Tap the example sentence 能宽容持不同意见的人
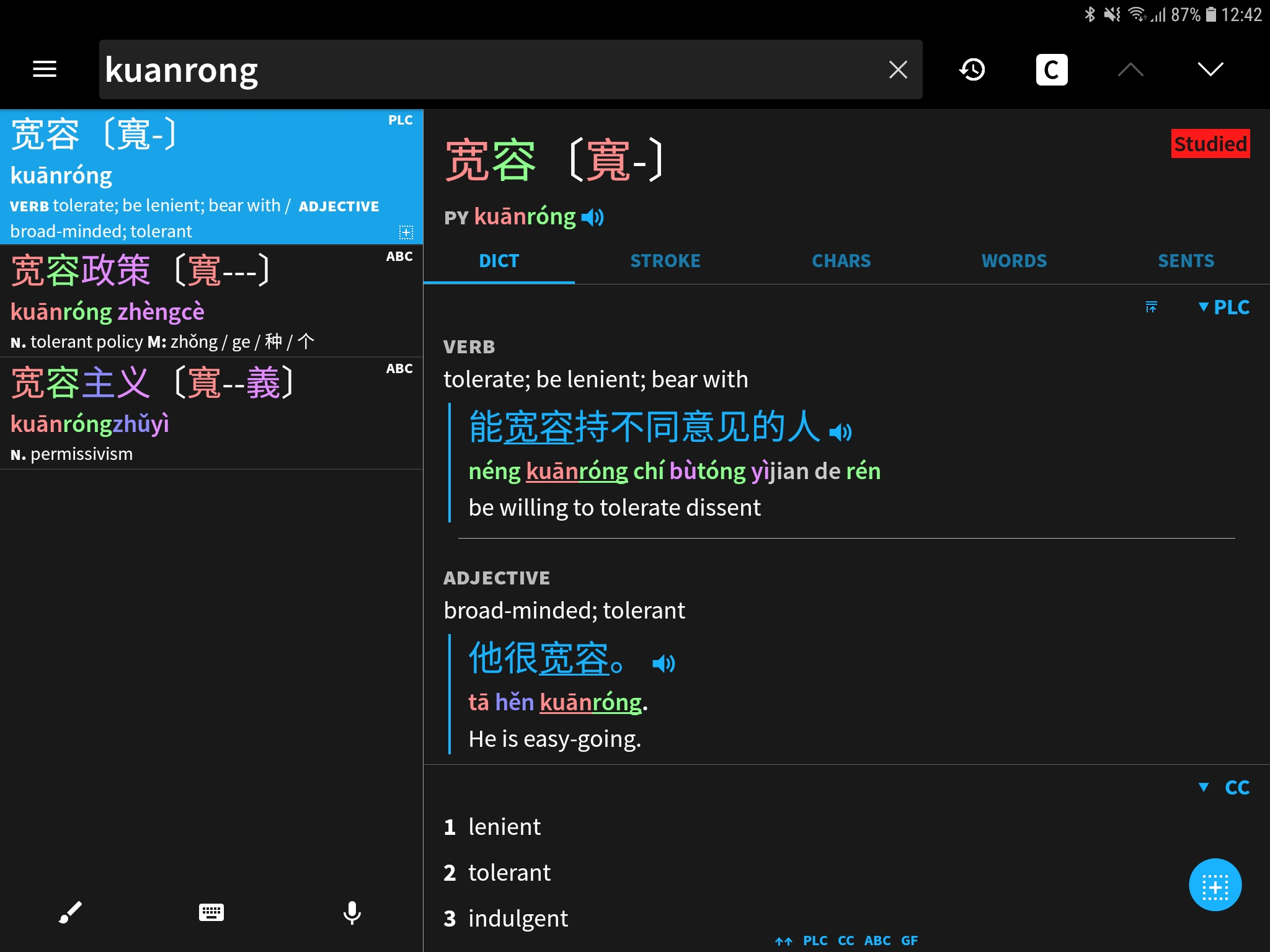Viewport: 1270px width, 952px height. pos(645,426)
